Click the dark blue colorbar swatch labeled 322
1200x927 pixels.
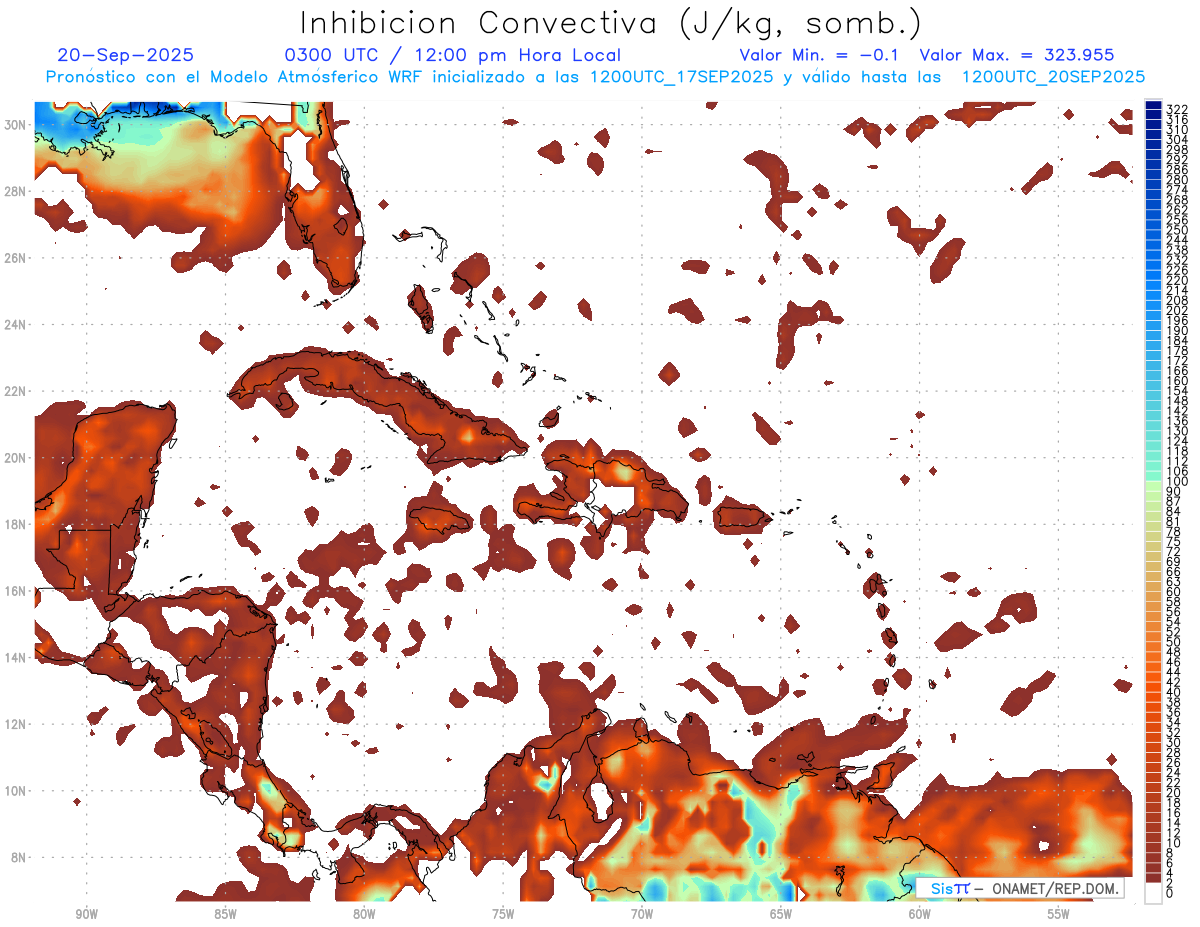point(1152,105)
